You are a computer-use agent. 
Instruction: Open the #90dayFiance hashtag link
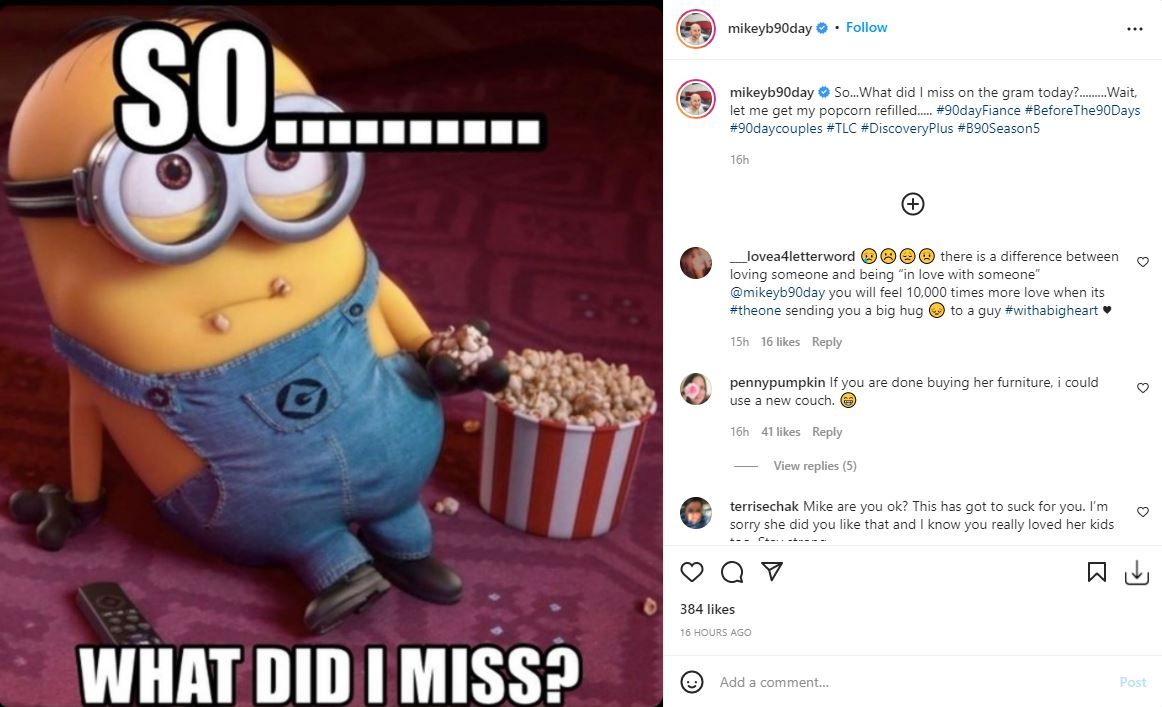978,110
